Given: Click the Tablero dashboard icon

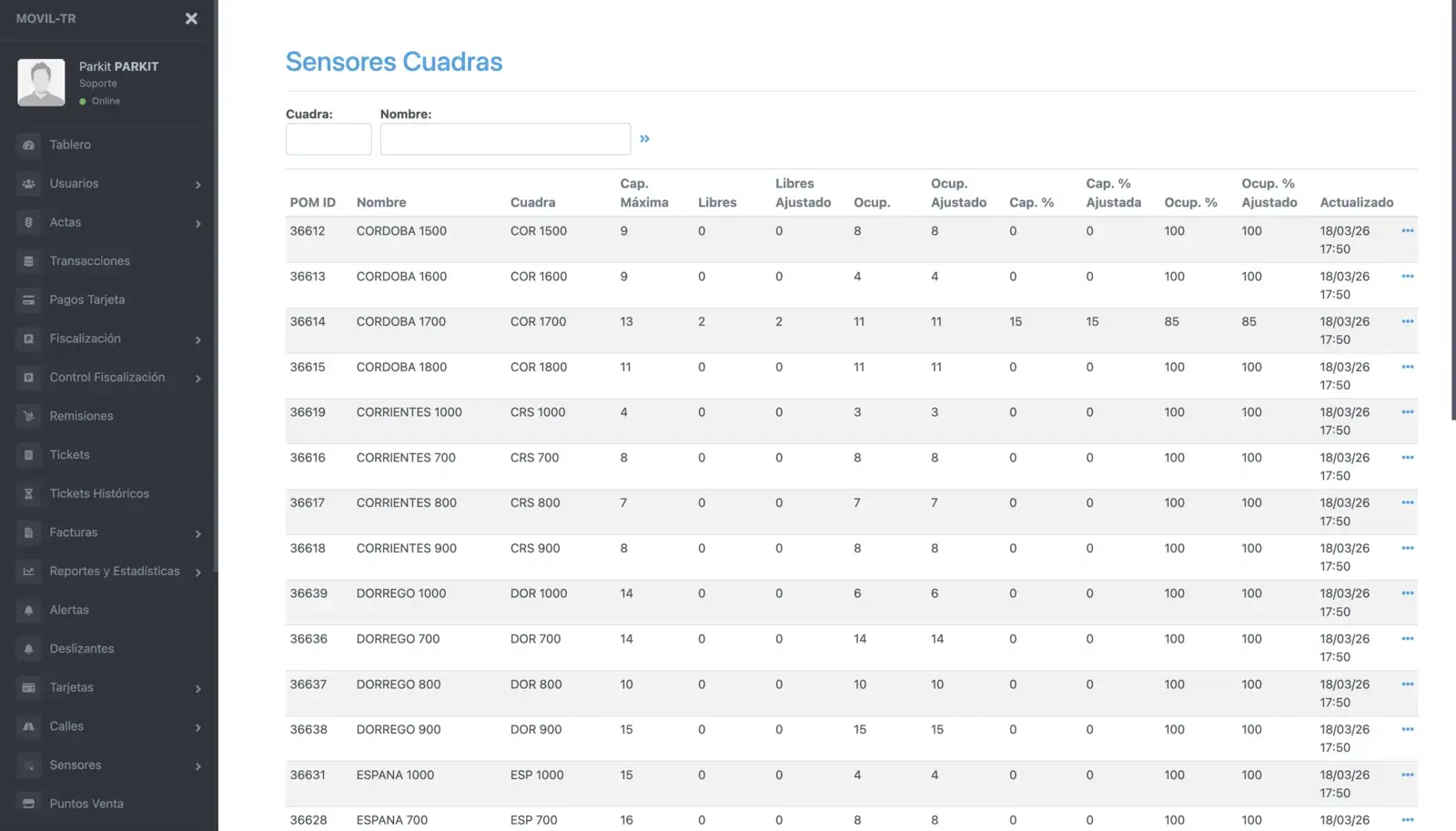Looking at the screenshot, I should pyautogui.click(x=28, y=145).
